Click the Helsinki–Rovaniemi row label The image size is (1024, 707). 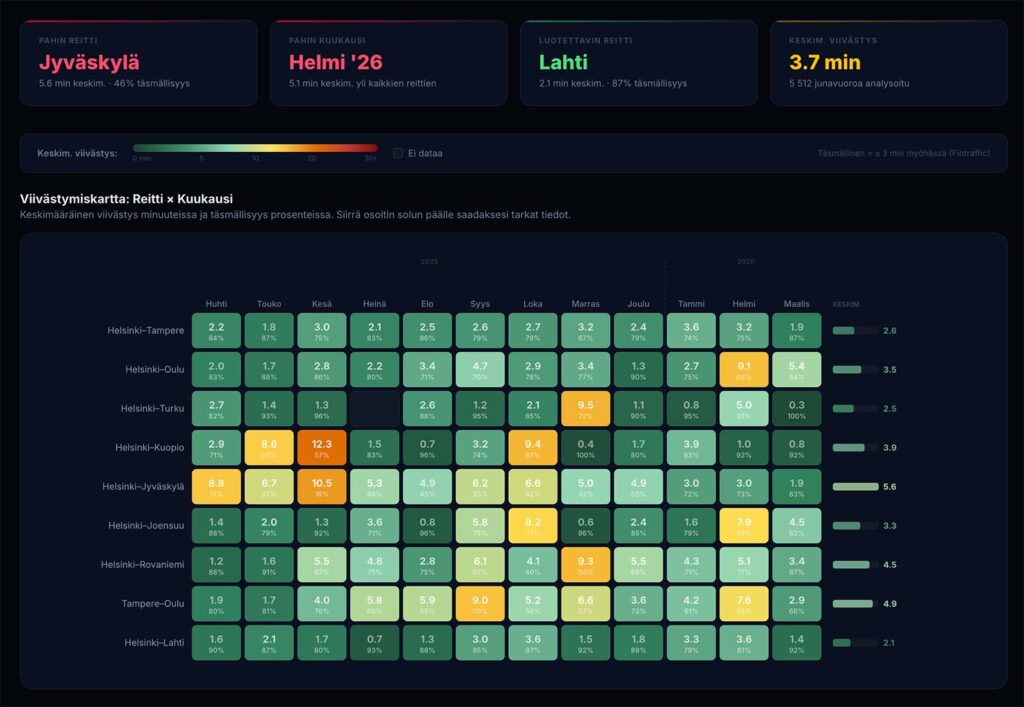[x=142, y=565]
